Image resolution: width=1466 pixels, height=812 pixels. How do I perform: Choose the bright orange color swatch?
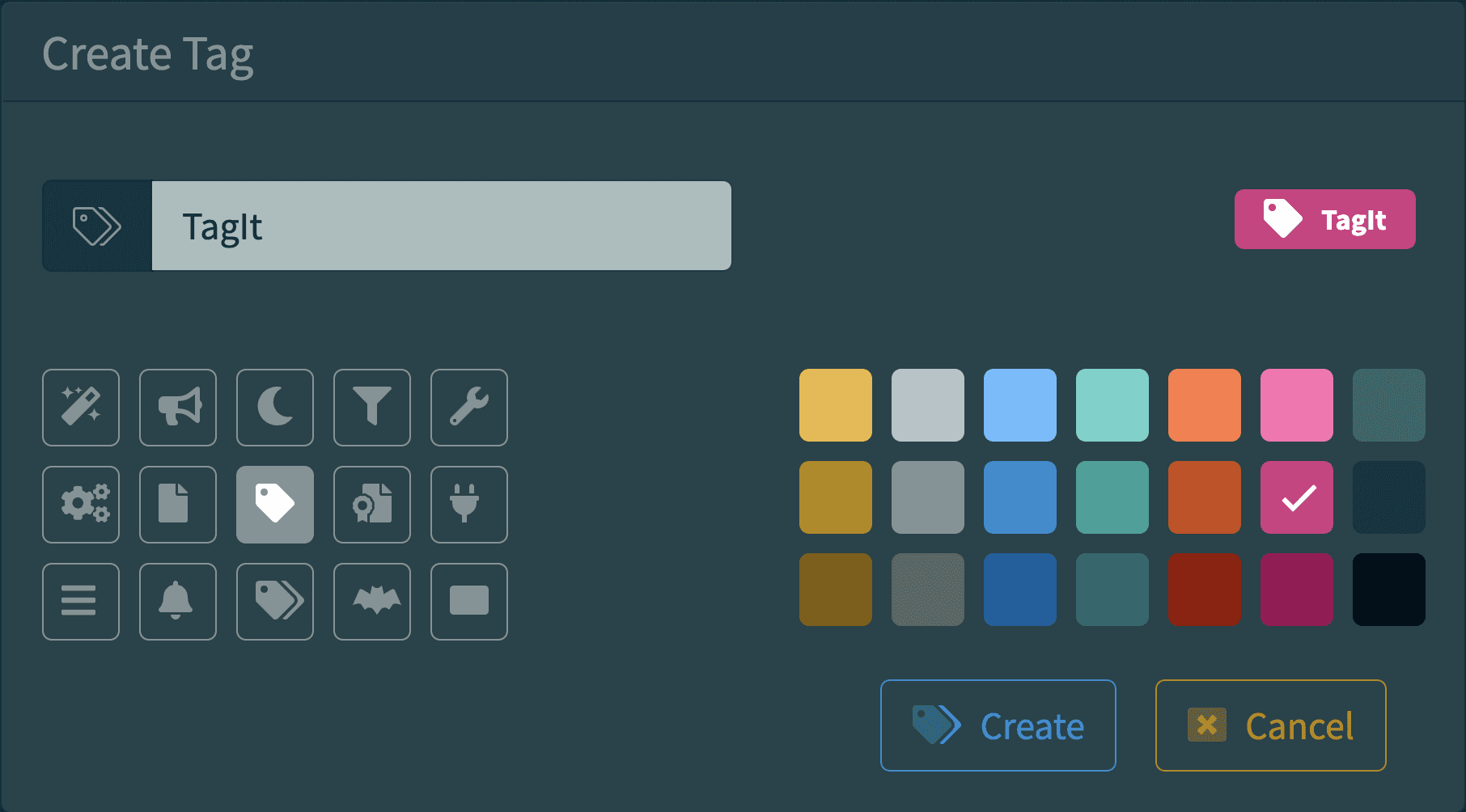(x=1205, y=405)
